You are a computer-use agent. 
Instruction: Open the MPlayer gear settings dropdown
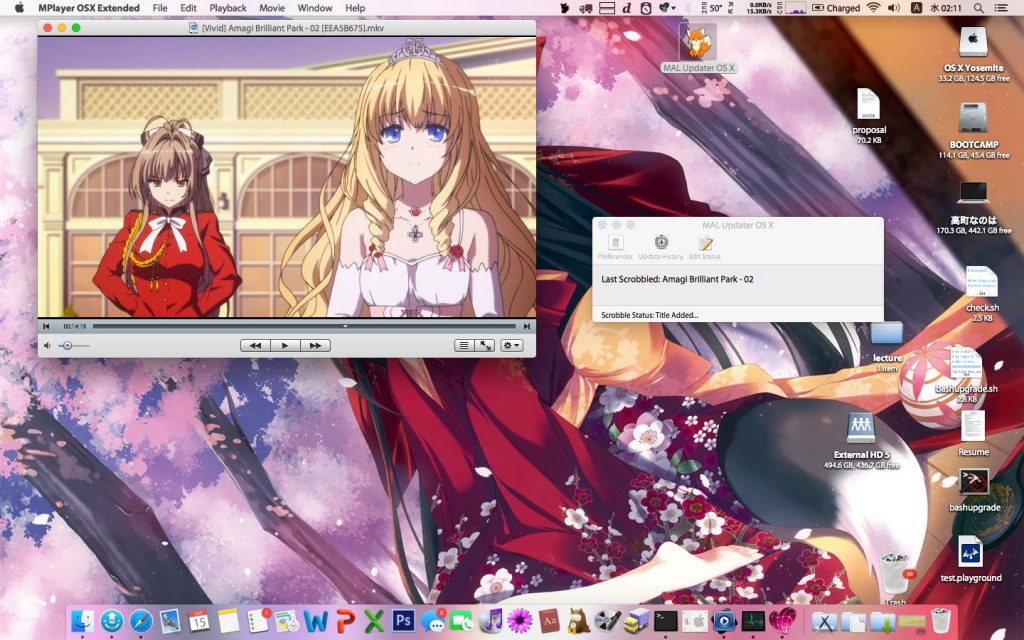pyautogui.click(x=511, y=345)
